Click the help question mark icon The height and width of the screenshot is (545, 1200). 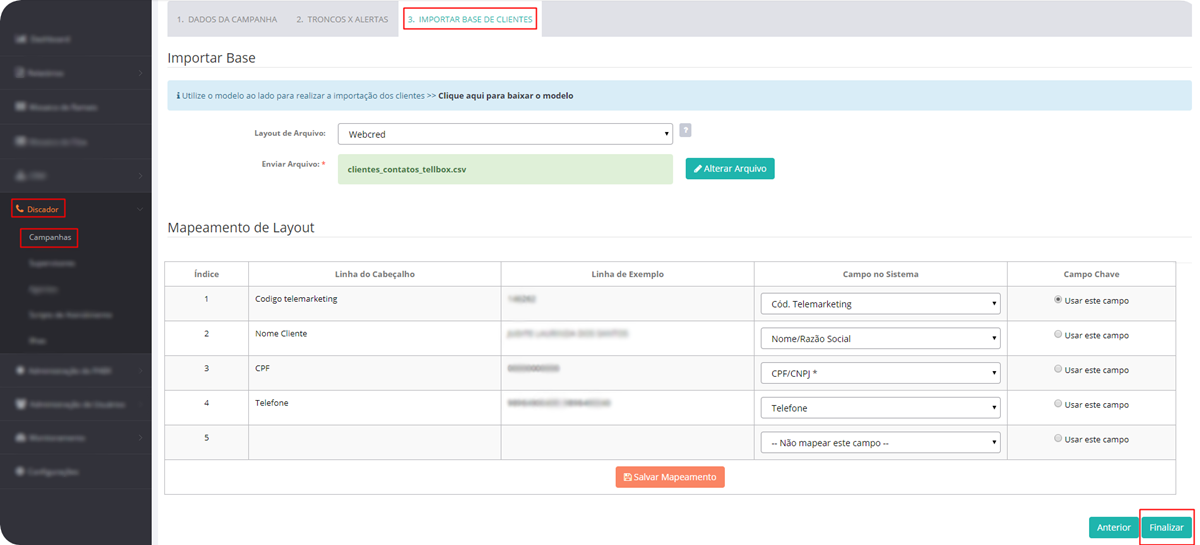[x=685, y=130]
